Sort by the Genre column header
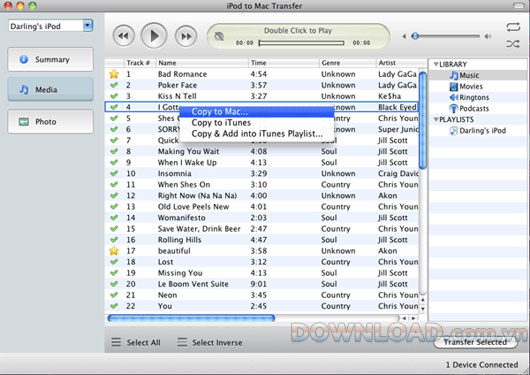Viewport: 530px width, 375px height. coord(348,63)
